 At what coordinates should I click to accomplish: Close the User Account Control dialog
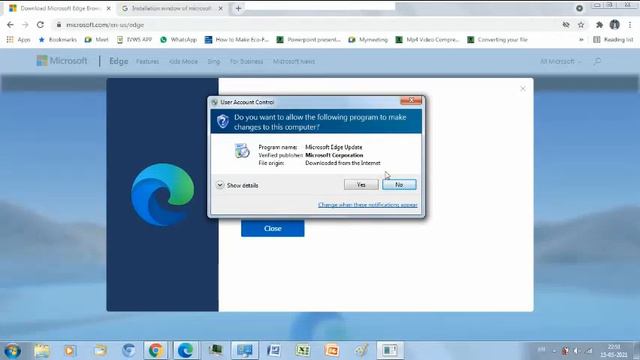(x=411, y=100)
